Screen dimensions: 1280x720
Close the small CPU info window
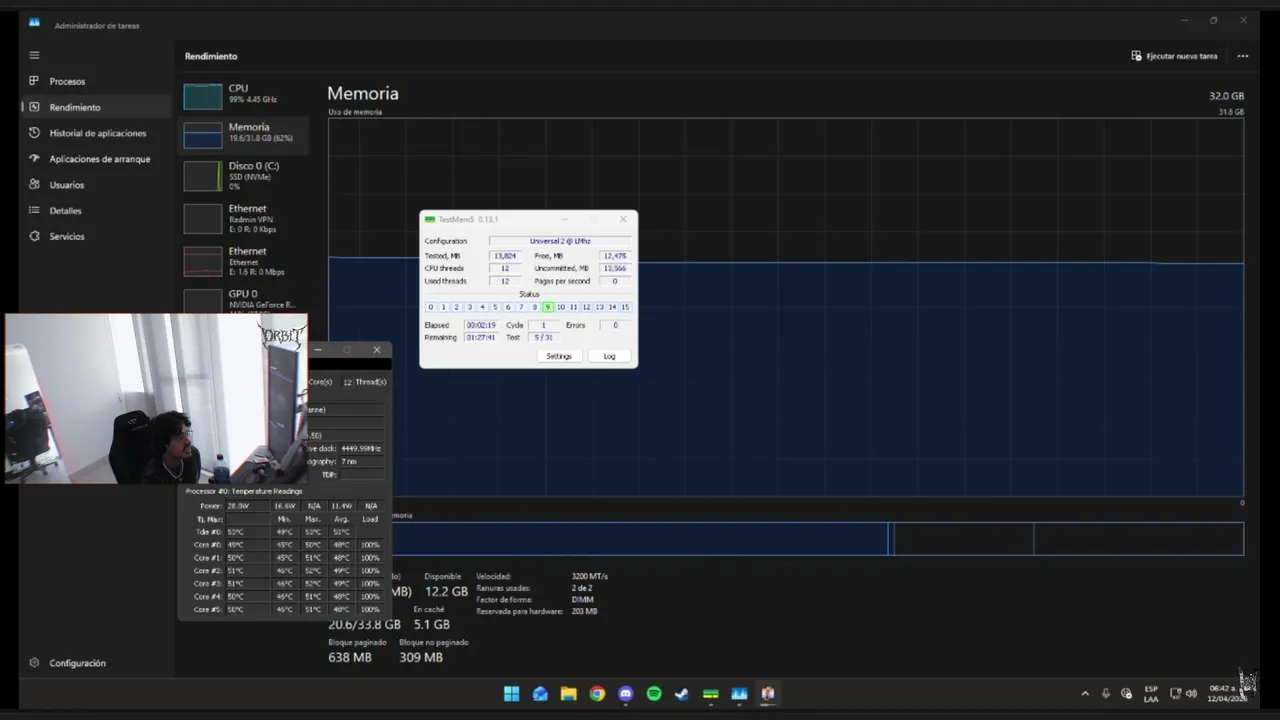click(x=376, y=350)
